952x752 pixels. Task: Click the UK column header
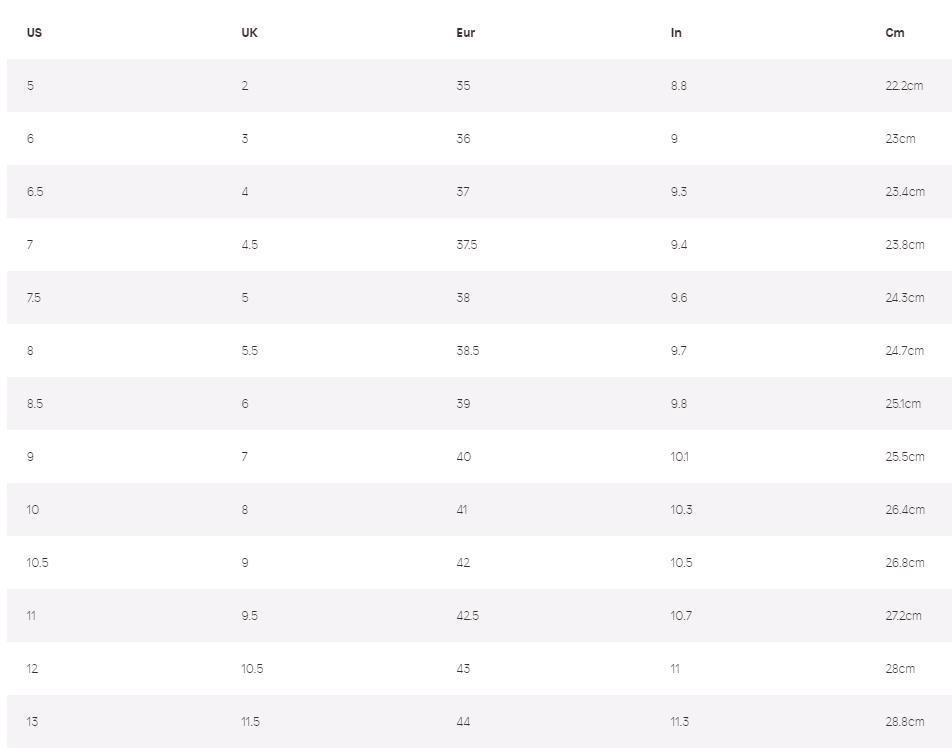pos(249,33)
